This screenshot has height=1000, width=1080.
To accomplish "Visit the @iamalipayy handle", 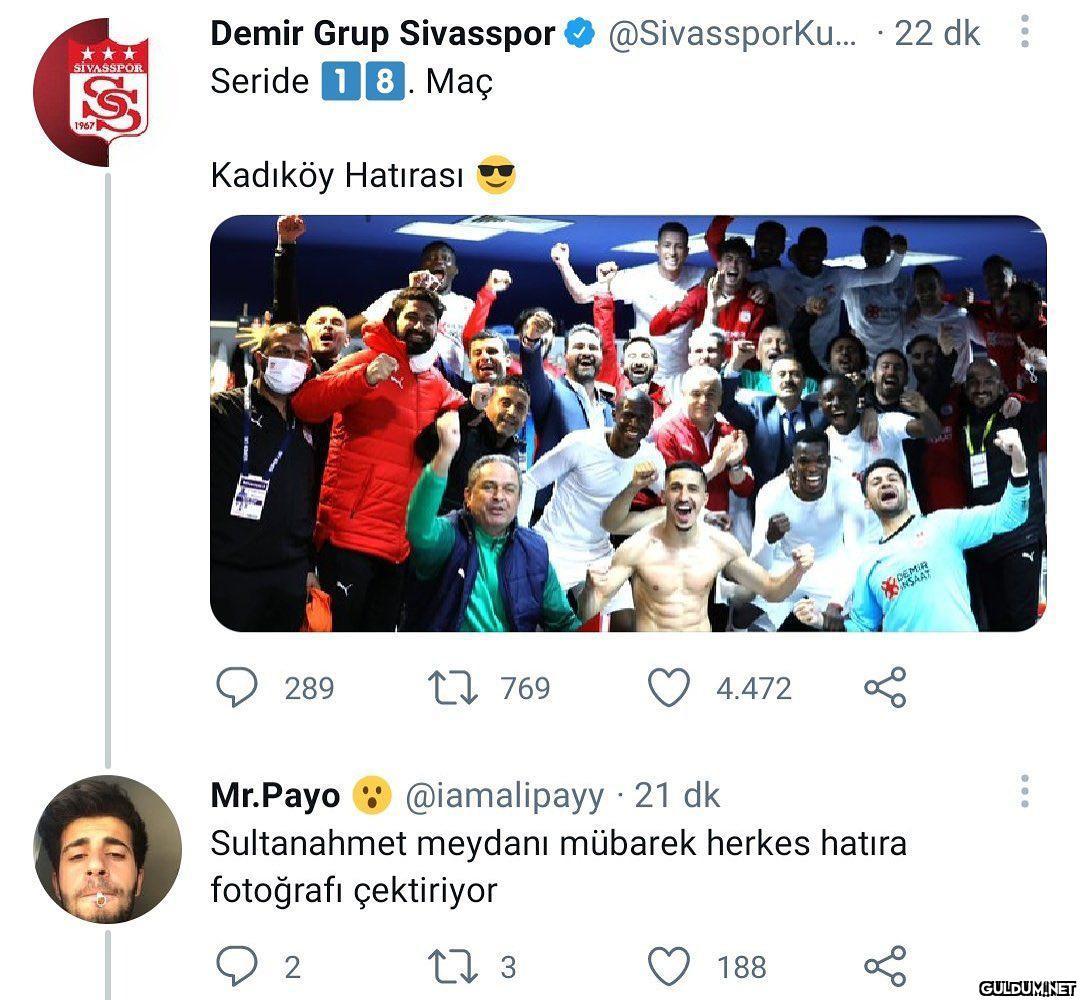I will coord(505,796).
